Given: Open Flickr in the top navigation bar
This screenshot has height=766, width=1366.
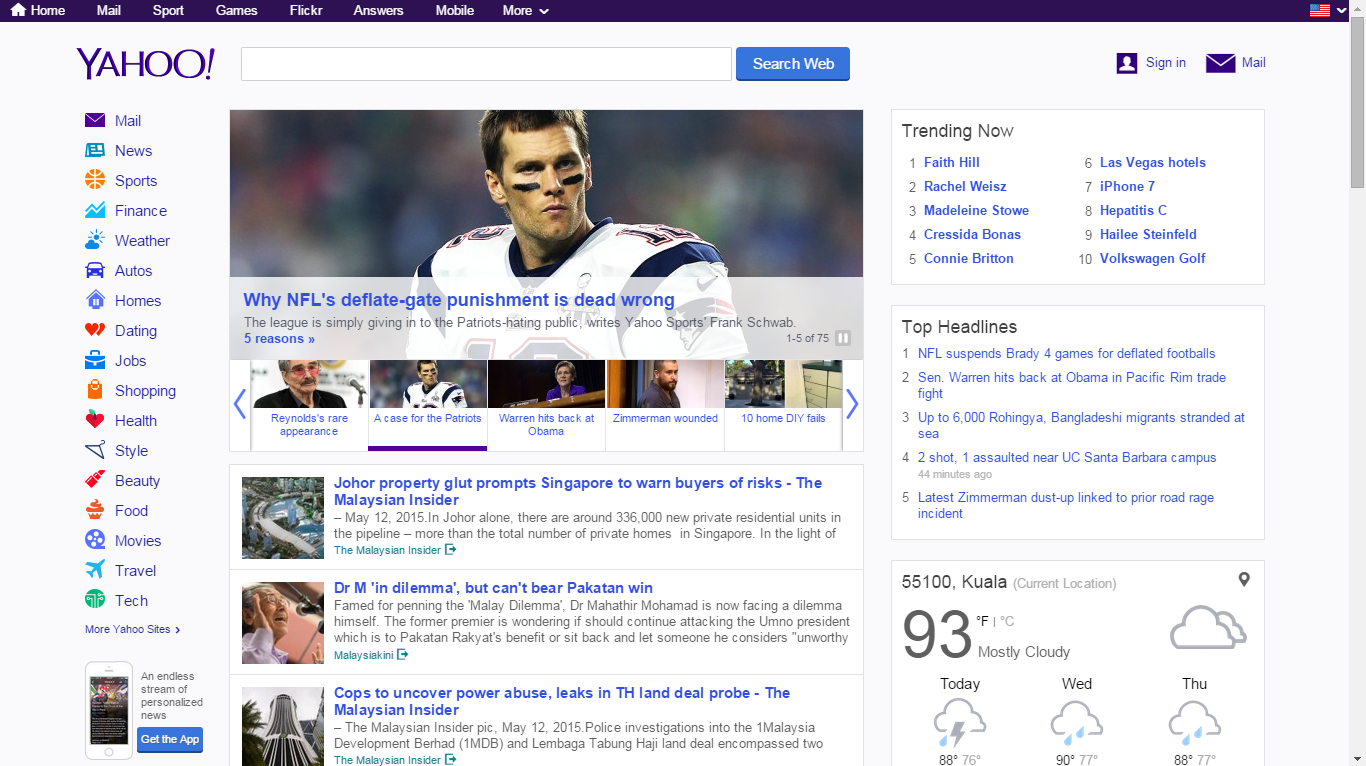Looking at the screenshot, I should 305,10.
